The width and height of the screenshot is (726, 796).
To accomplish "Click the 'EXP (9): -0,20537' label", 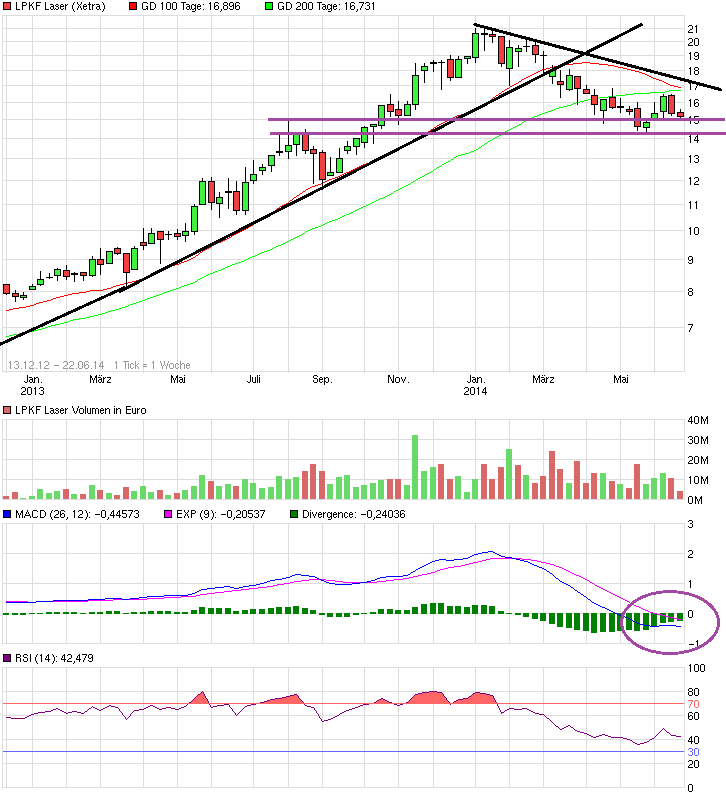I will 221,514.
